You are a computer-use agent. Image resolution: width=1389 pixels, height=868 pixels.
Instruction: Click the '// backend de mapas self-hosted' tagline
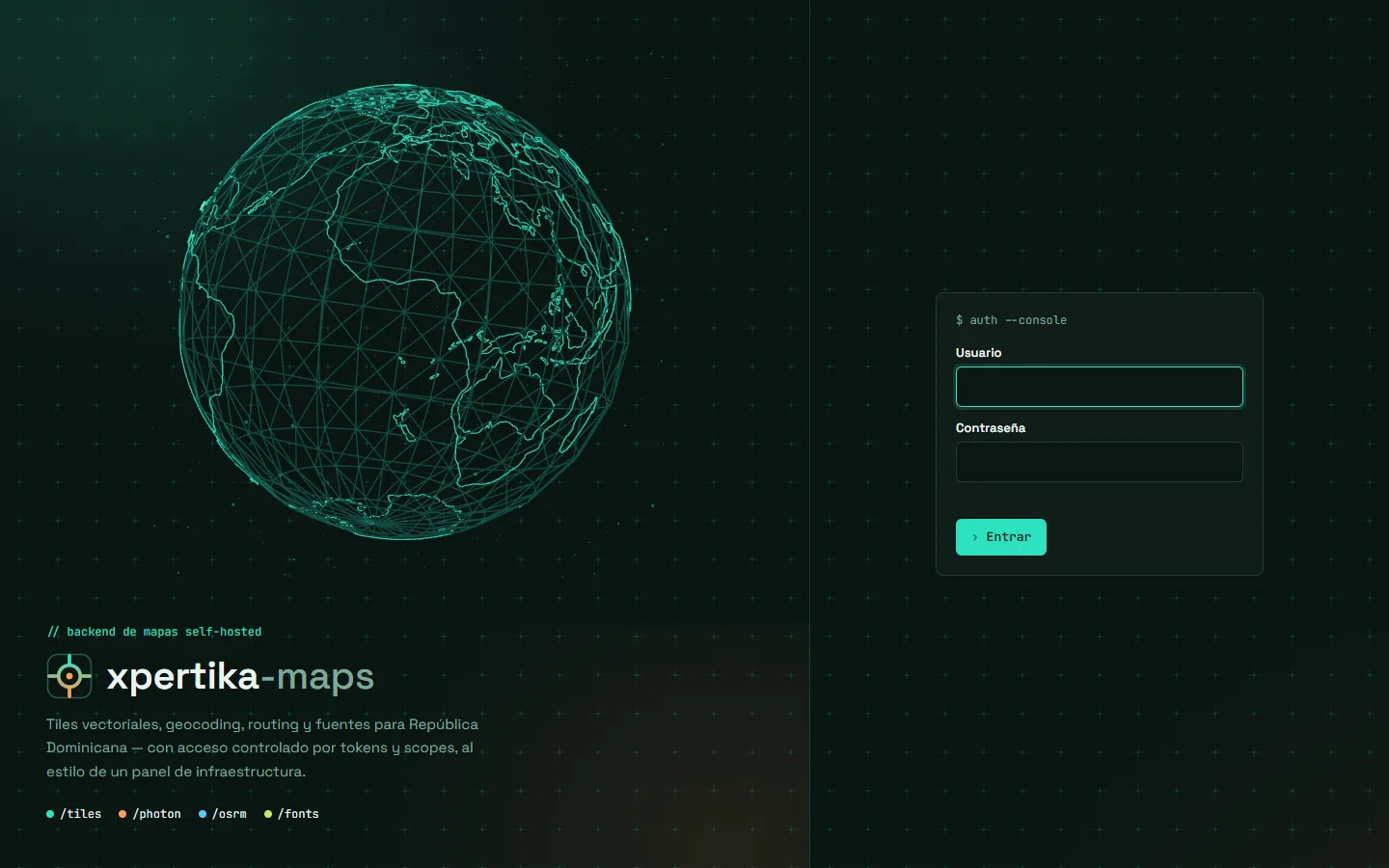point(154,632)
